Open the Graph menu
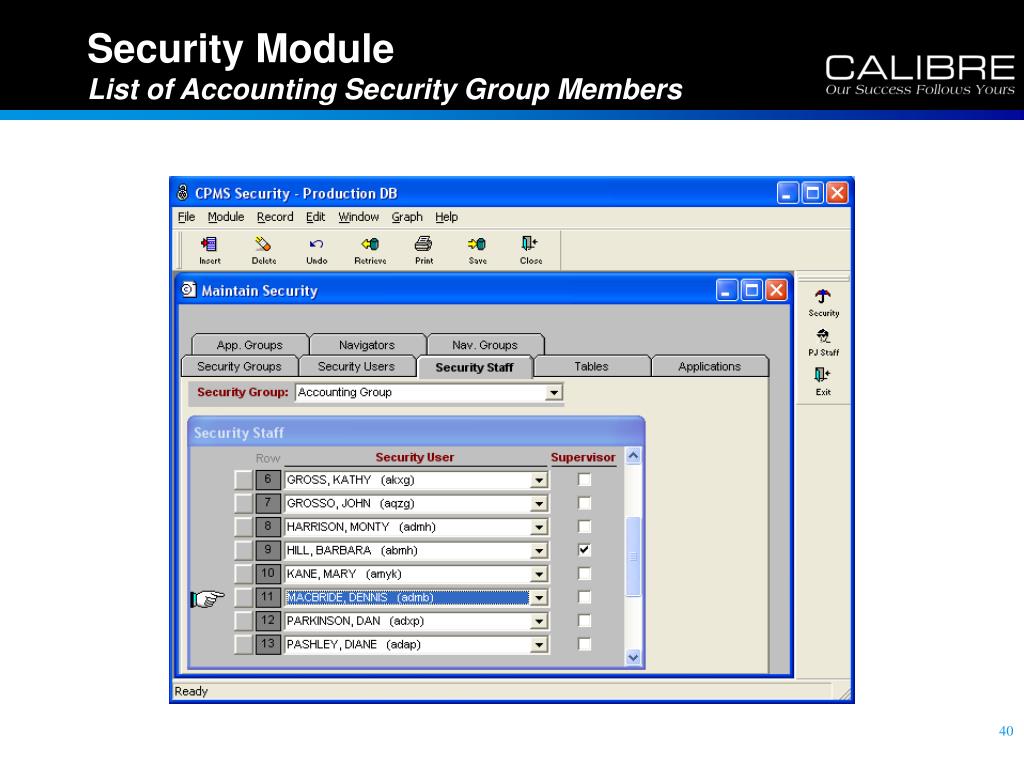 [407, 217]
